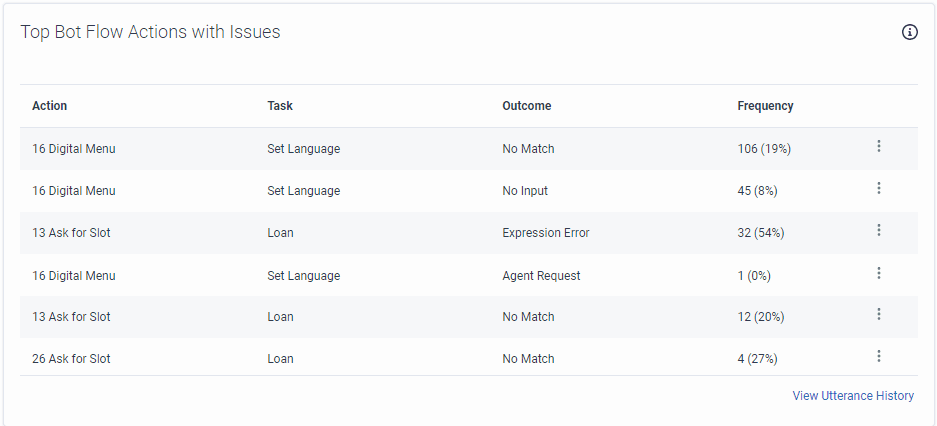Open more options for the No Input row
Viewport: 937px width, 426px height.
tap(879, 189)
